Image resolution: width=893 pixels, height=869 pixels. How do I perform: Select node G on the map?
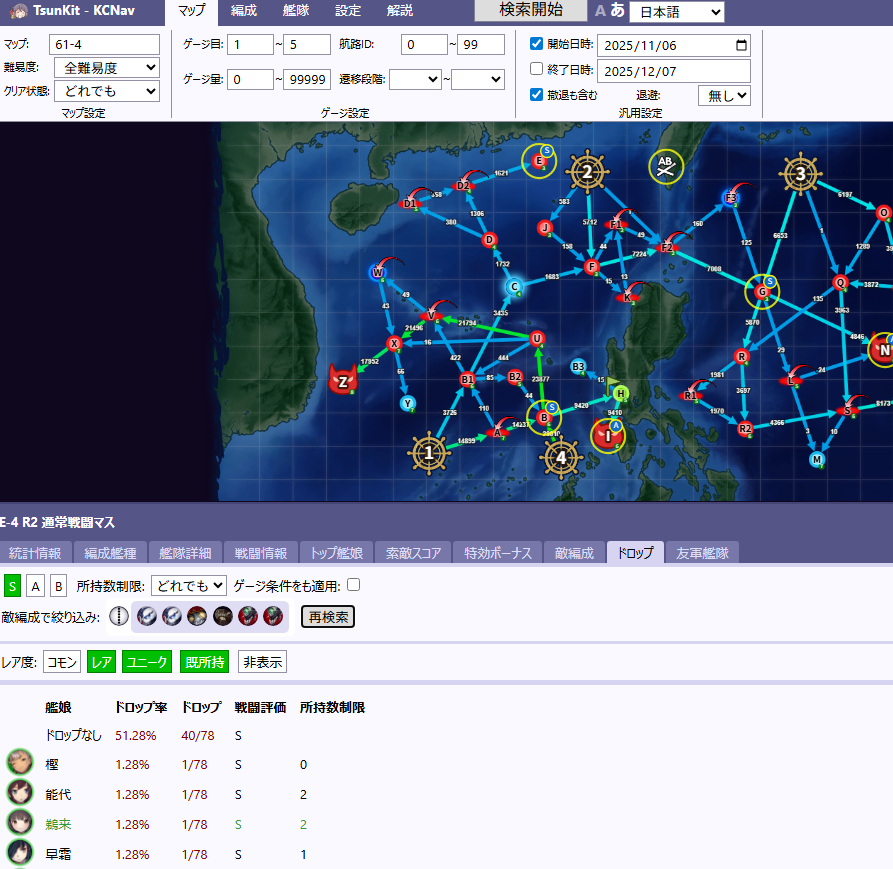pos(761,292)
